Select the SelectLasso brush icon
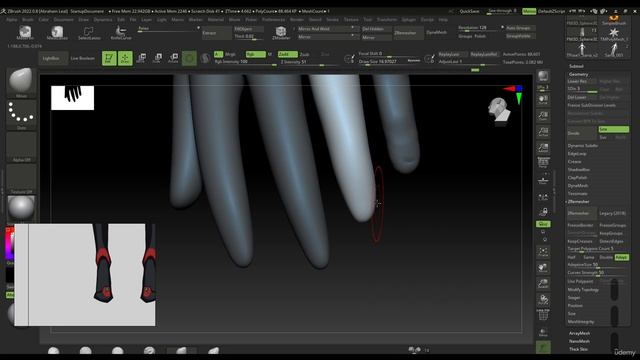This screenshot has height=360, width=640. click(89, 32)
